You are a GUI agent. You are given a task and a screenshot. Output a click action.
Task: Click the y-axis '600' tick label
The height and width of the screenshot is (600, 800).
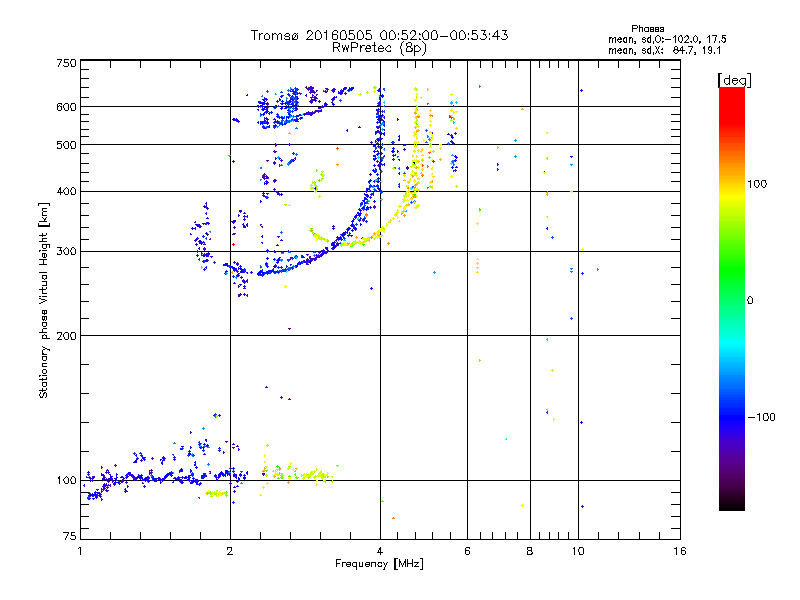click(66, 107)
